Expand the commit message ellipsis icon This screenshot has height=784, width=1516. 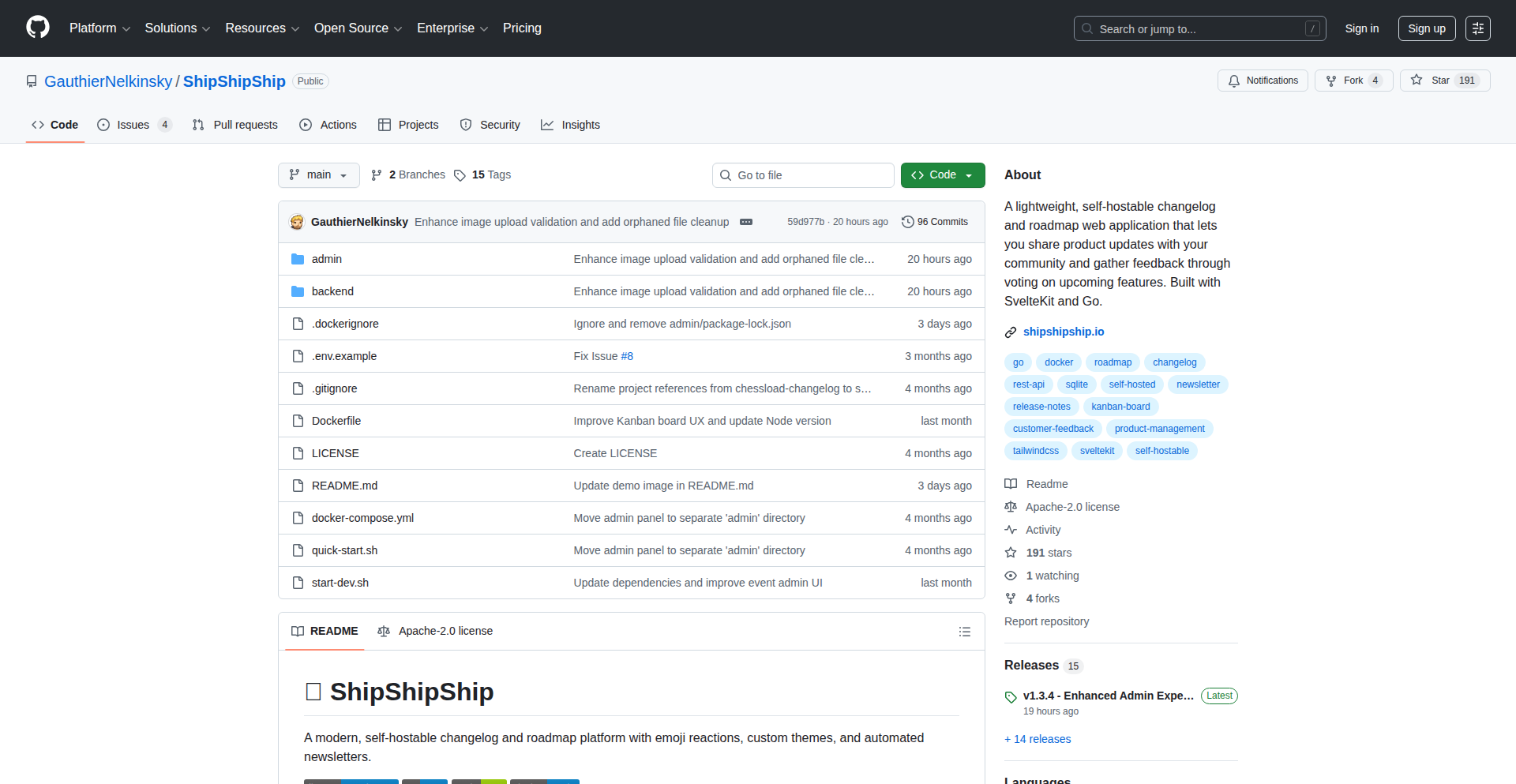point(746,222)
